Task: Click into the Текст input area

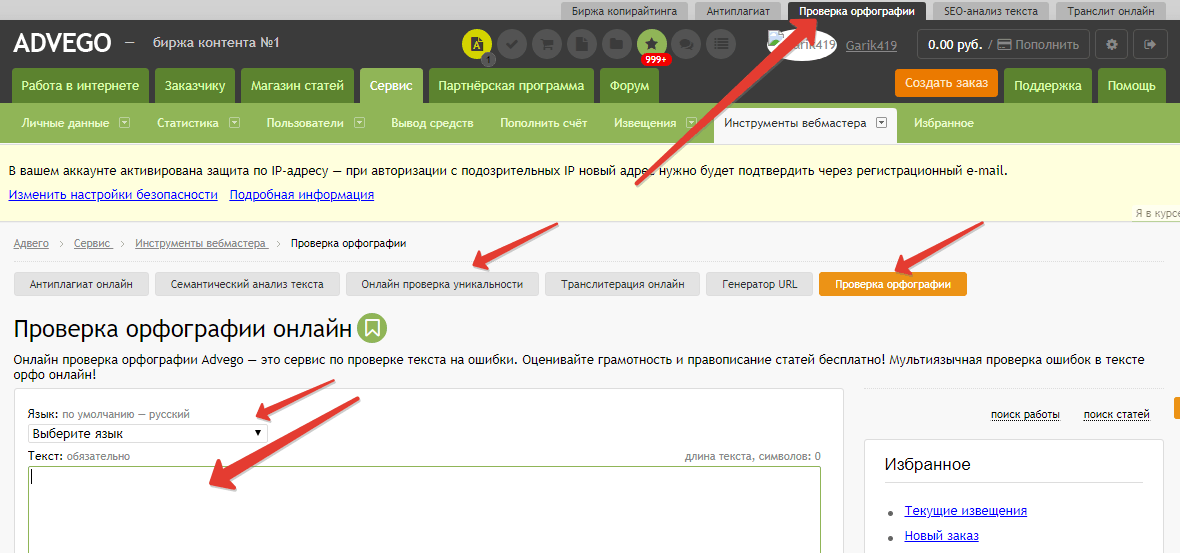Action: pyautogui.click(x=424, y=509)
